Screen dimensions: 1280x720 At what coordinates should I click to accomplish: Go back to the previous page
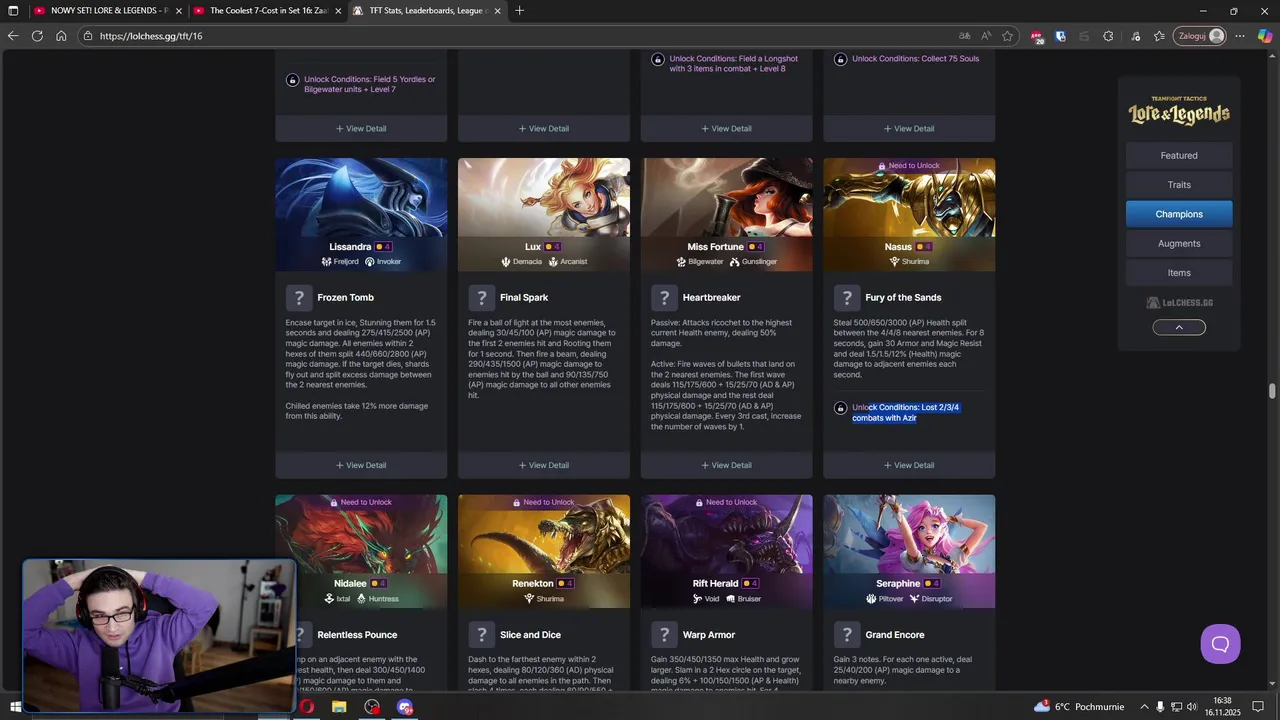coord(12,36)
